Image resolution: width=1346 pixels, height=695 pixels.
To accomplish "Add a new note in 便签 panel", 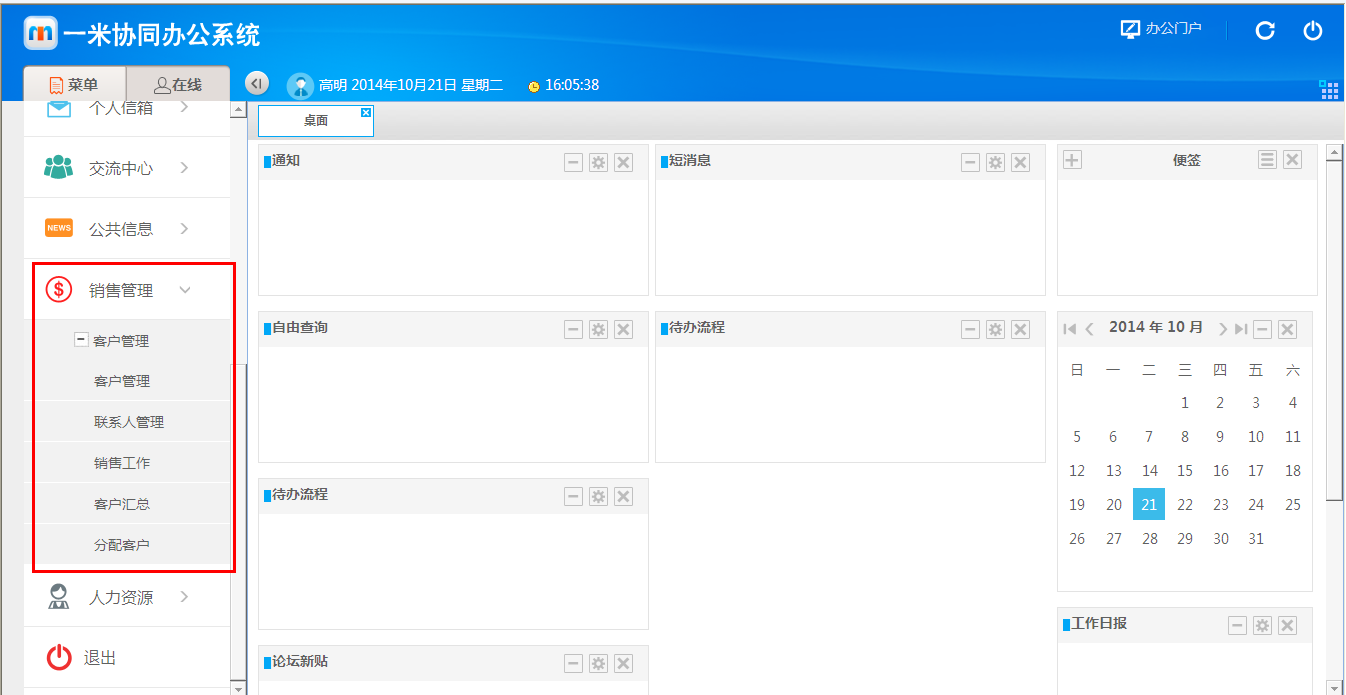I will click(1072, 160).
